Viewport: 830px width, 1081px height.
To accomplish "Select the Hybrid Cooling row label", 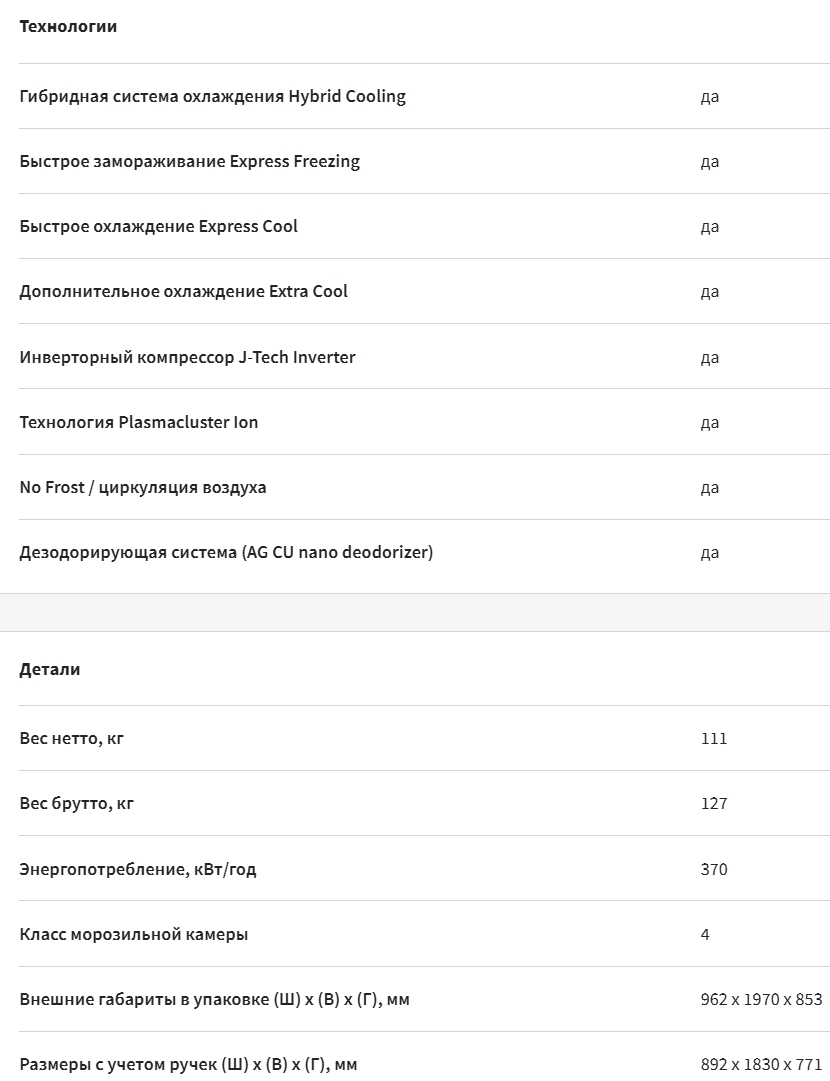I will [212, 96].
